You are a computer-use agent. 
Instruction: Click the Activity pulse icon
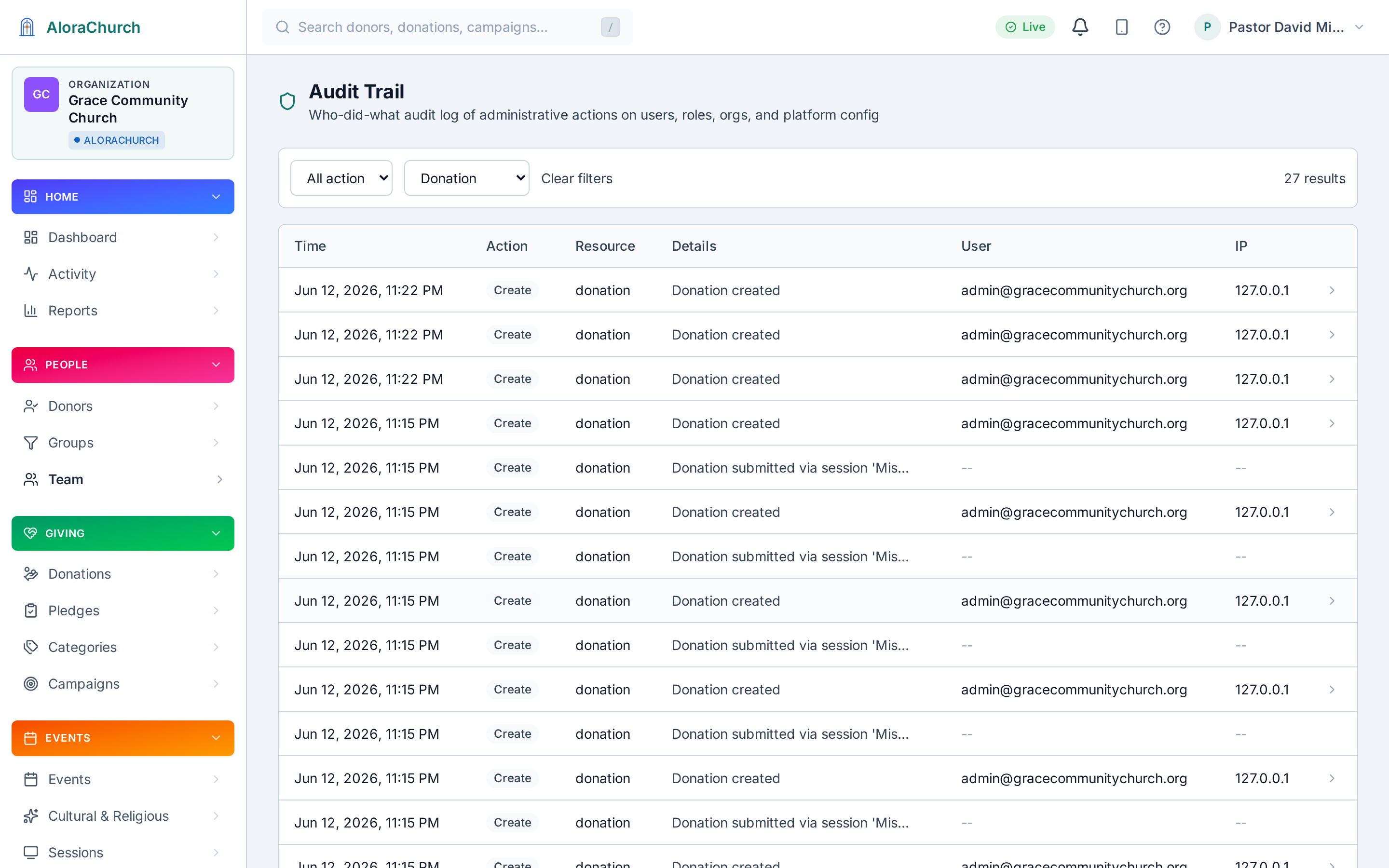(x=30, y=274)
